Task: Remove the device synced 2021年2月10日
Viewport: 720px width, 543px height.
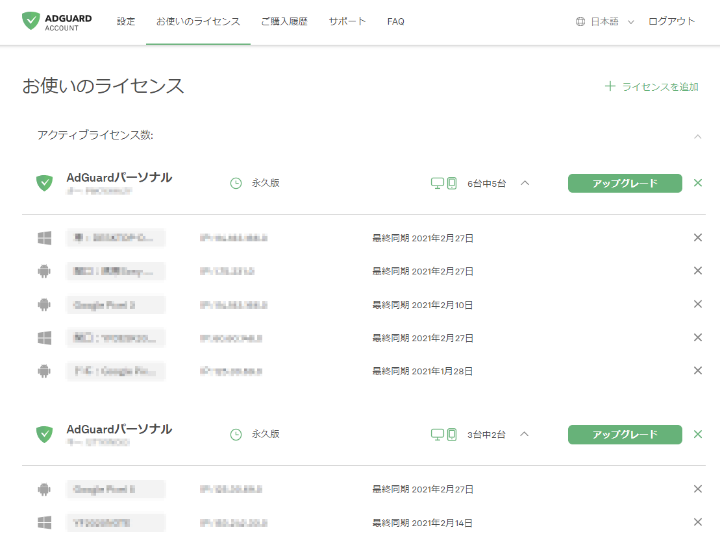Action: pyautogui.click(x=698, y=304)
